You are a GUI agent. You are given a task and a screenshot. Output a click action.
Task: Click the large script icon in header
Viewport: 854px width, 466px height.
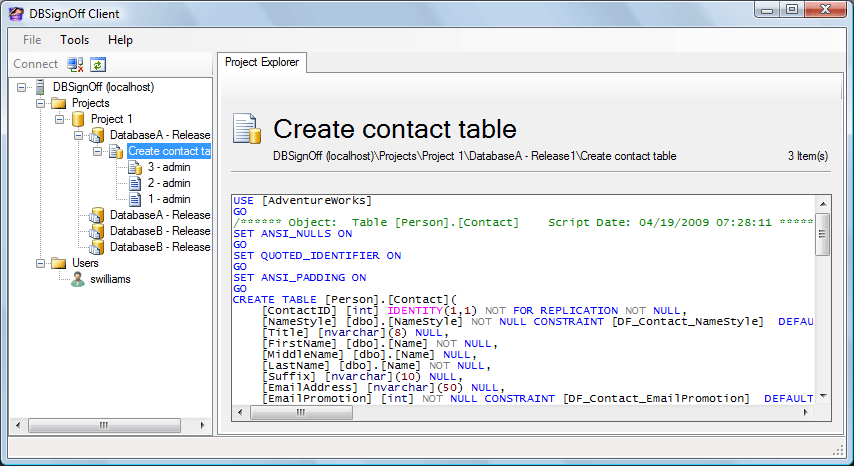[x=247, y=128]
